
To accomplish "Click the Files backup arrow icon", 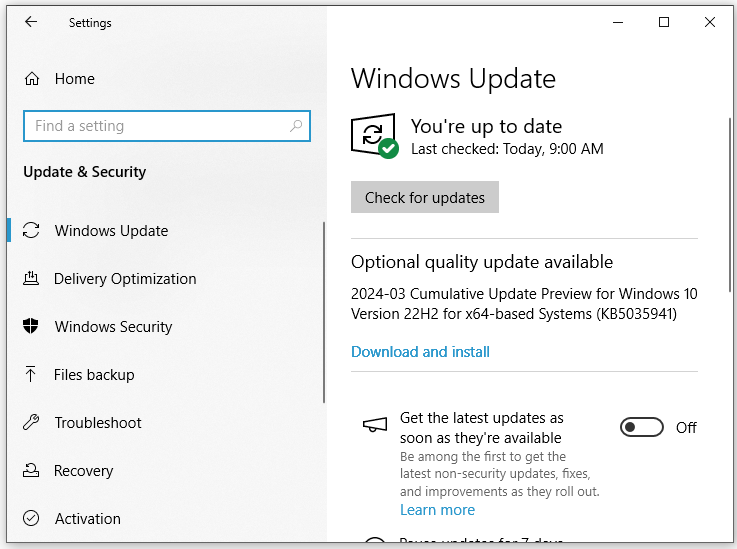I will [x=32, y=375].
